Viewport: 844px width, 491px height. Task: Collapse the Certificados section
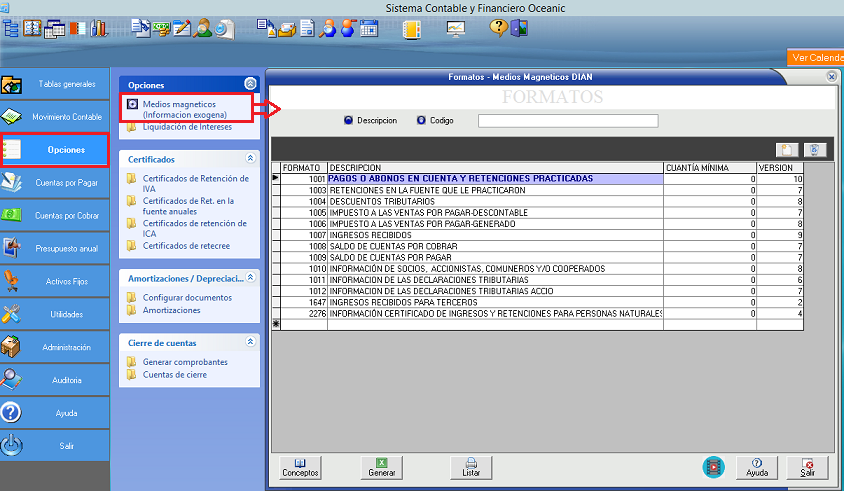250,158
